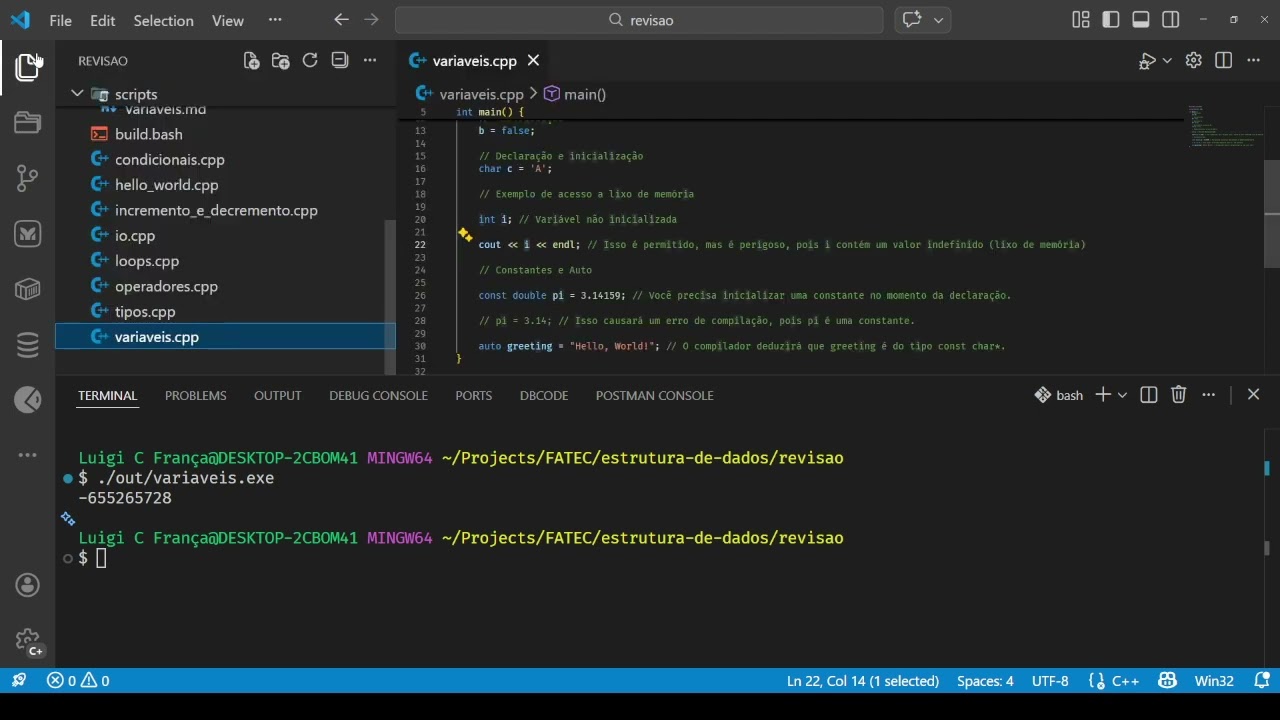The height and width of the screenshot is (720, 1280).
Task: Expand the Copilot chat dropdown in title bar
Action: click(x=939, y=20)
